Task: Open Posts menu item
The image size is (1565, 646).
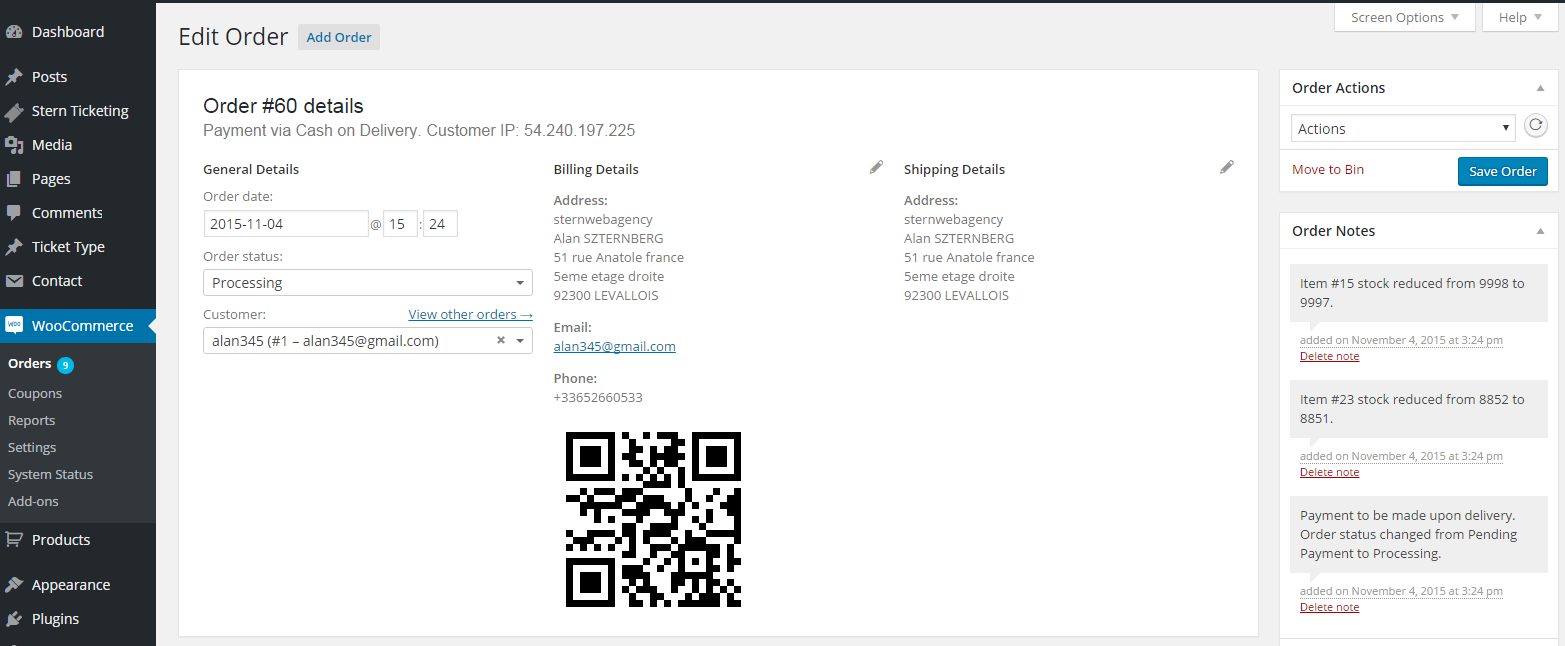Action: pyautogui.click(x=78, y=77)
